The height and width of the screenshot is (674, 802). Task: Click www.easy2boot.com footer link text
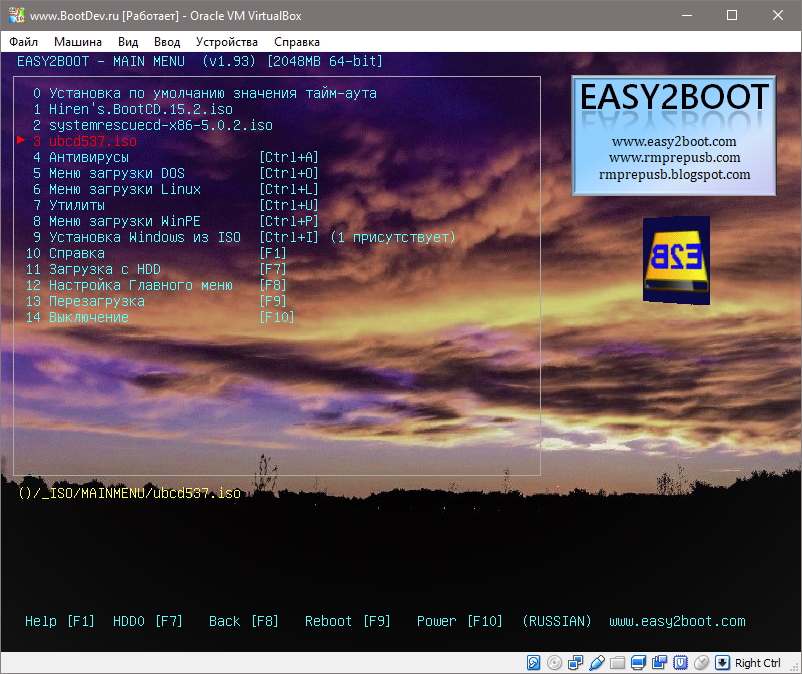click(x=677, y=621)
